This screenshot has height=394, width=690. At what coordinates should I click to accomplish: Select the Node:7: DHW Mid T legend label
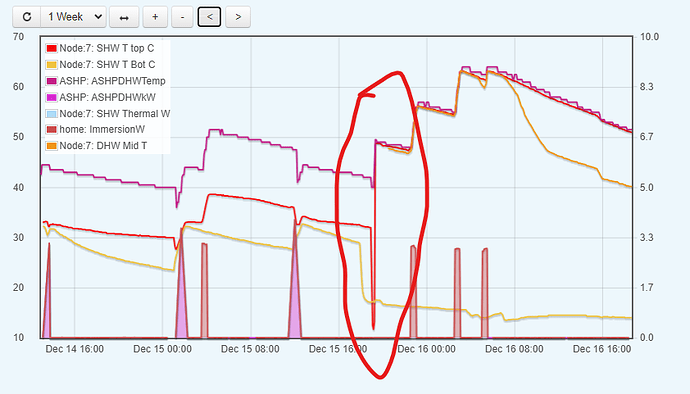point(103,146)
